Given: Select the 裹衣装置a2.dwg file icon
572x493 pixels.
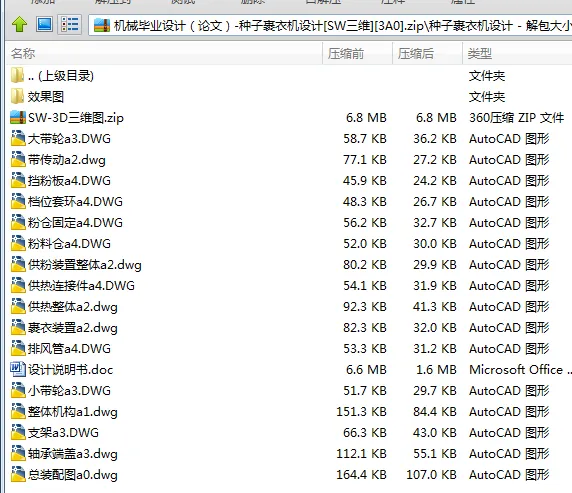Looking at the screenshot, I should 18,327.
